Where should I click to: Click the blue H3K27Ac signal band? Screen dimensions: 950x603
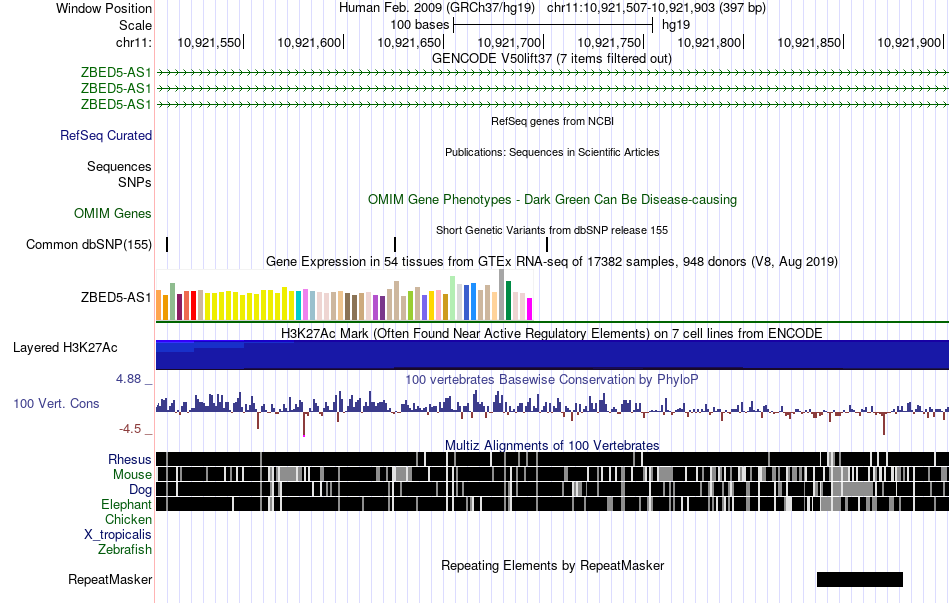tap(553, 355)
